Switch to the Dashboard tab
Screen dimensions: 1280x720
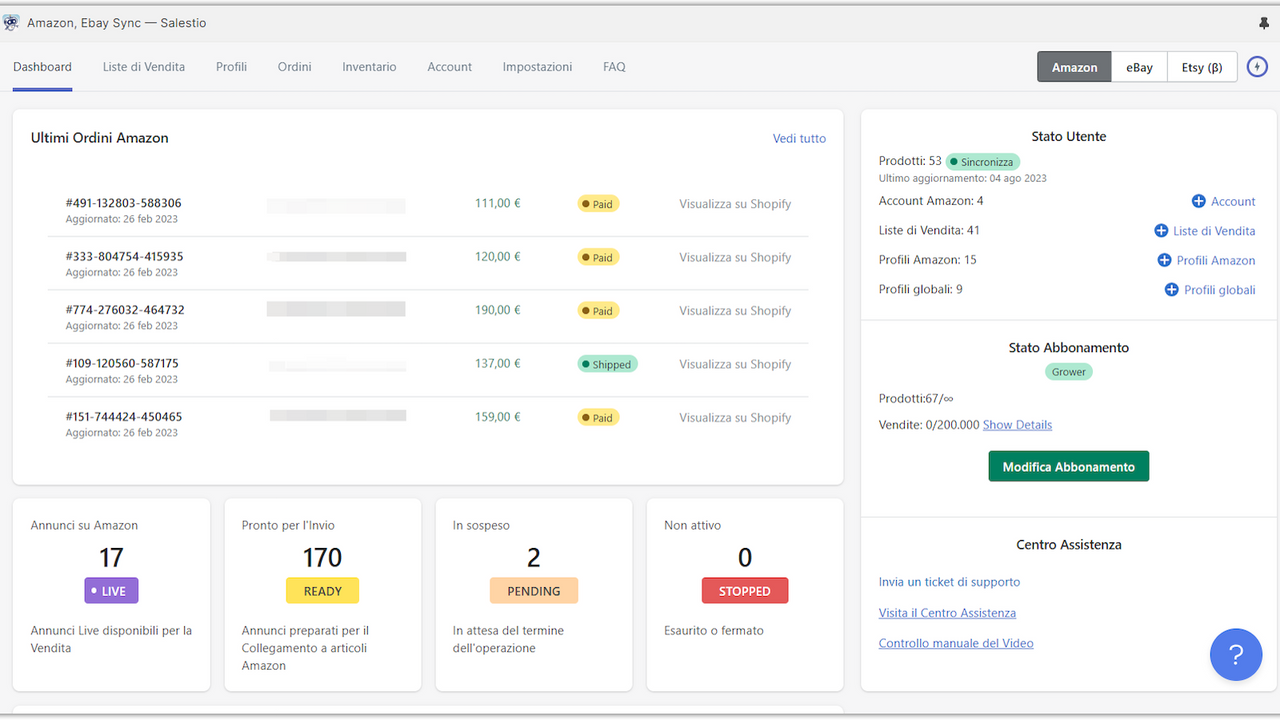coord(42,67)
